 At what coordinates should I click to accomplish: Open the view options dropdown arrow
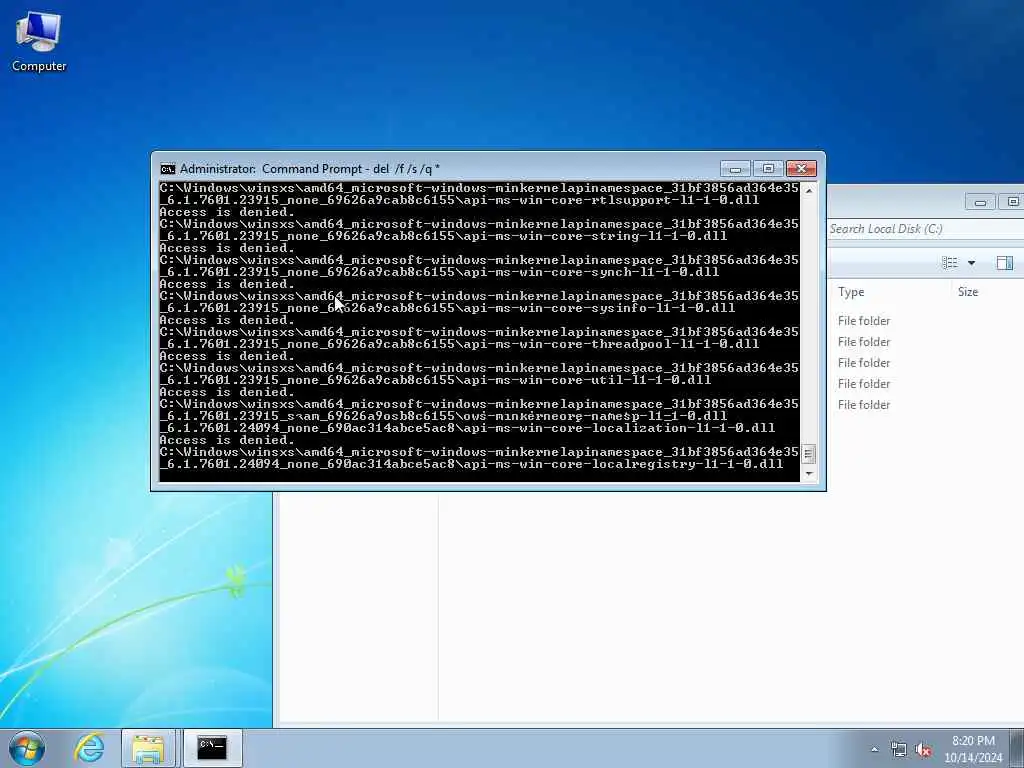pos(971,263)
